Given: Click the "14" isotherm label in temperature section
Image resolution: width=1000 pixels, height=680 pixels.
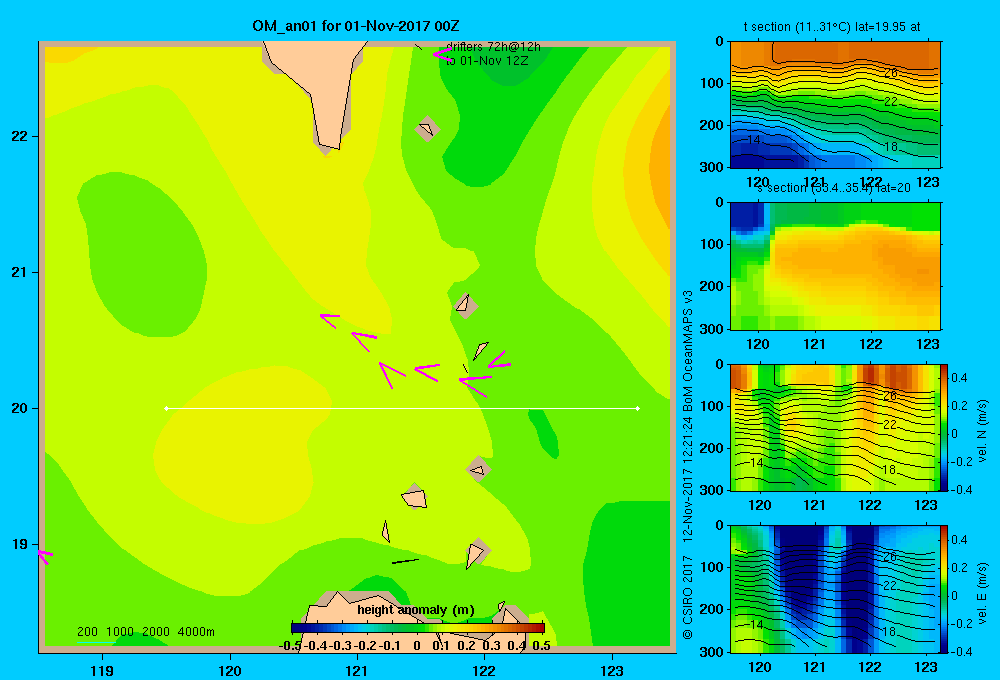Looking at the screenshot, I should coord(753,140).
